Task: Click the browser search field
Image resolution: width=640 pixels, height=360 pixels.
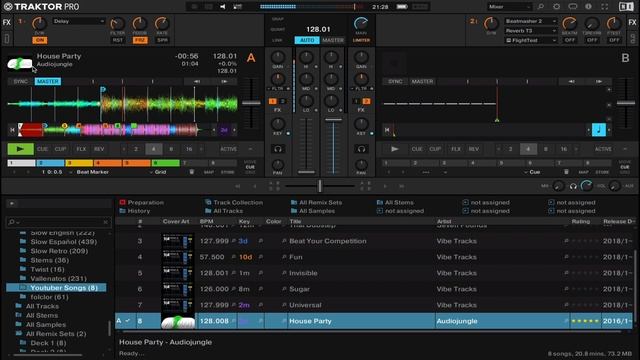Action: pyautogui.click(x=58, y=222)
